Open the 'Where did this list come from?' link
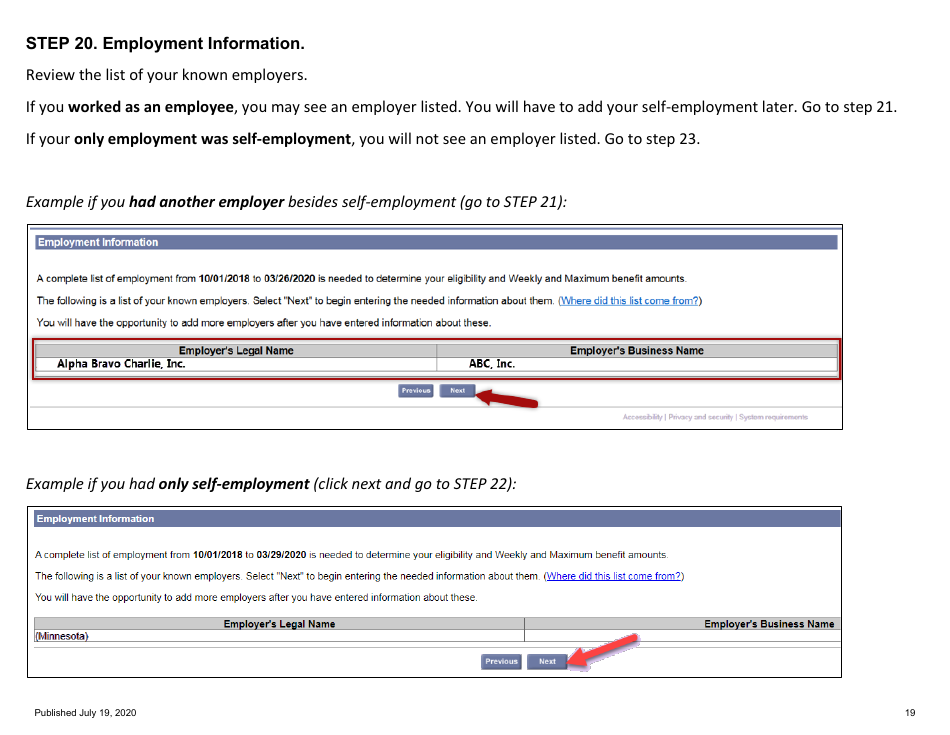This screenshot has width=950, height=735. point(629,299)
